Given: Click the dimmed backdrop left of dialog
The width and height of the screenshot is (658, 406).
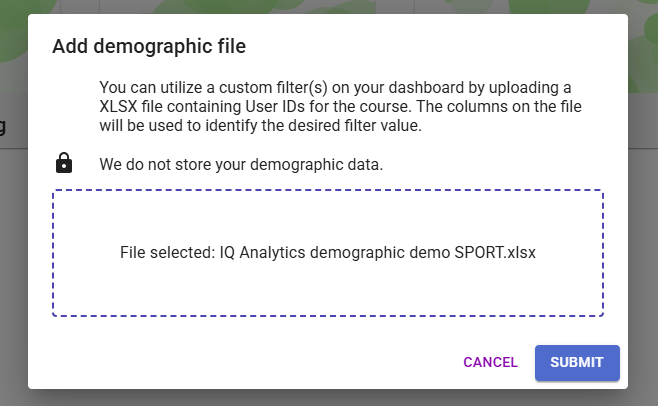Looking at the screenshot, I should 13,250.
